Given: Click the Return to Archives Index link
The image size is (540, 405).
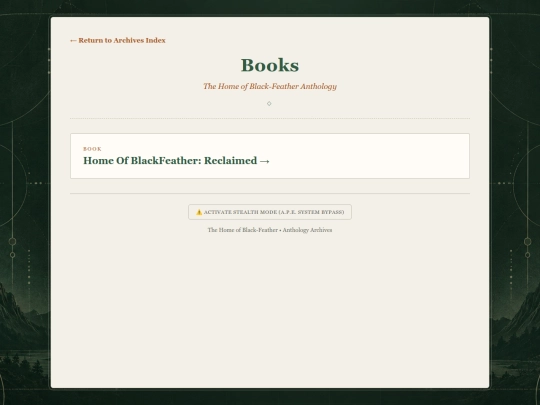Looking at the screenshot, I should [x=117, y=40].
